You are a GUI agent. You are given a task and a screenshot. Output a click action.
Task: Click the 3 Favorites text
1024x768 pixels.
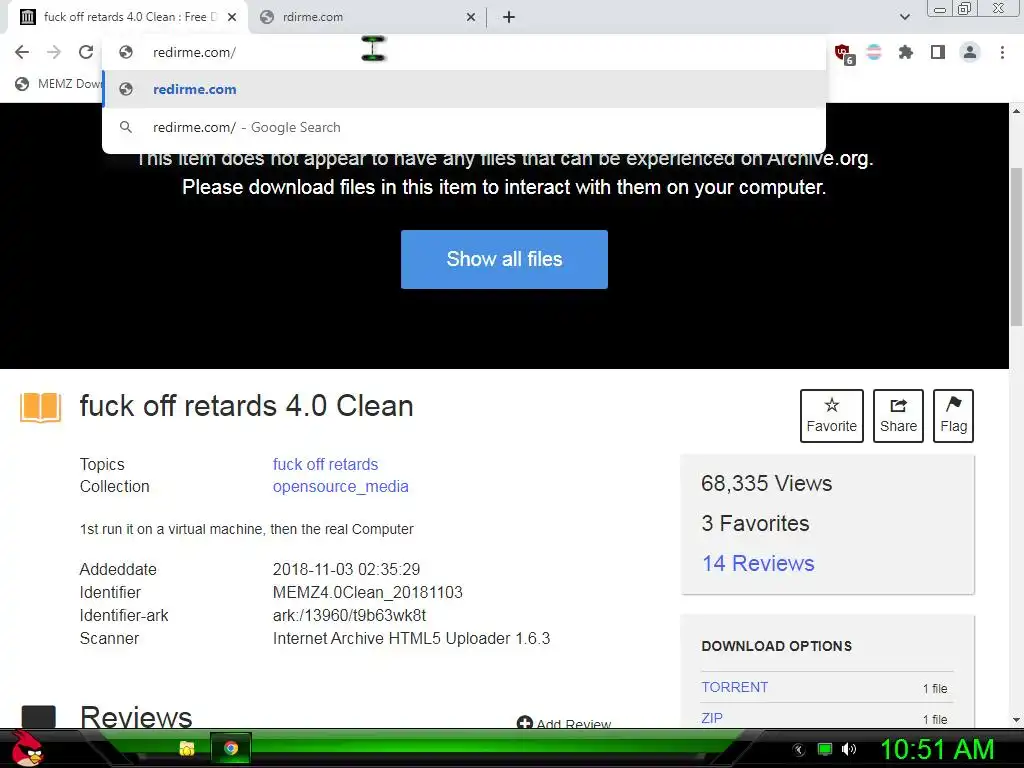pos(755,523)
